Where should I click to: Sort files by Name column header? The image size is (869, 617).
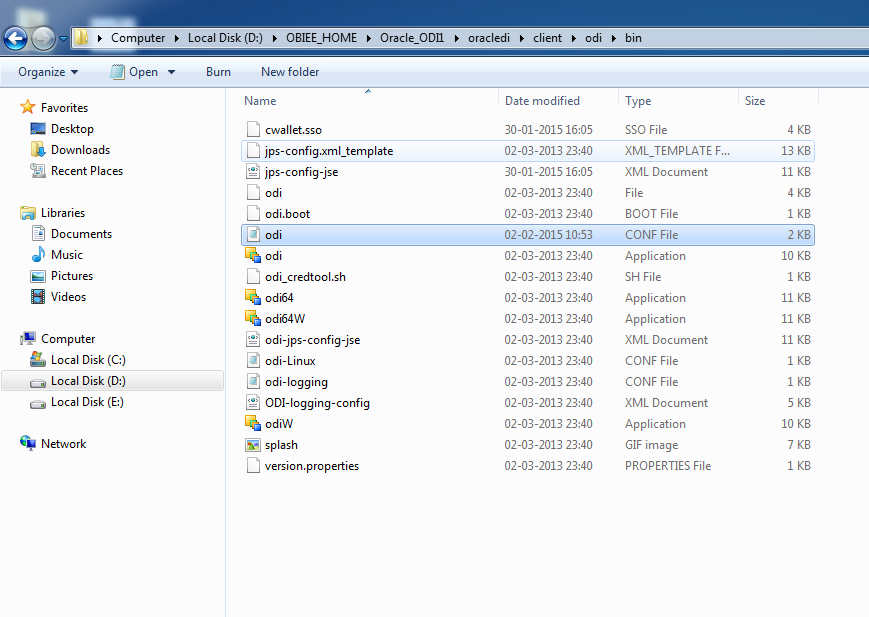click(260, 101)
